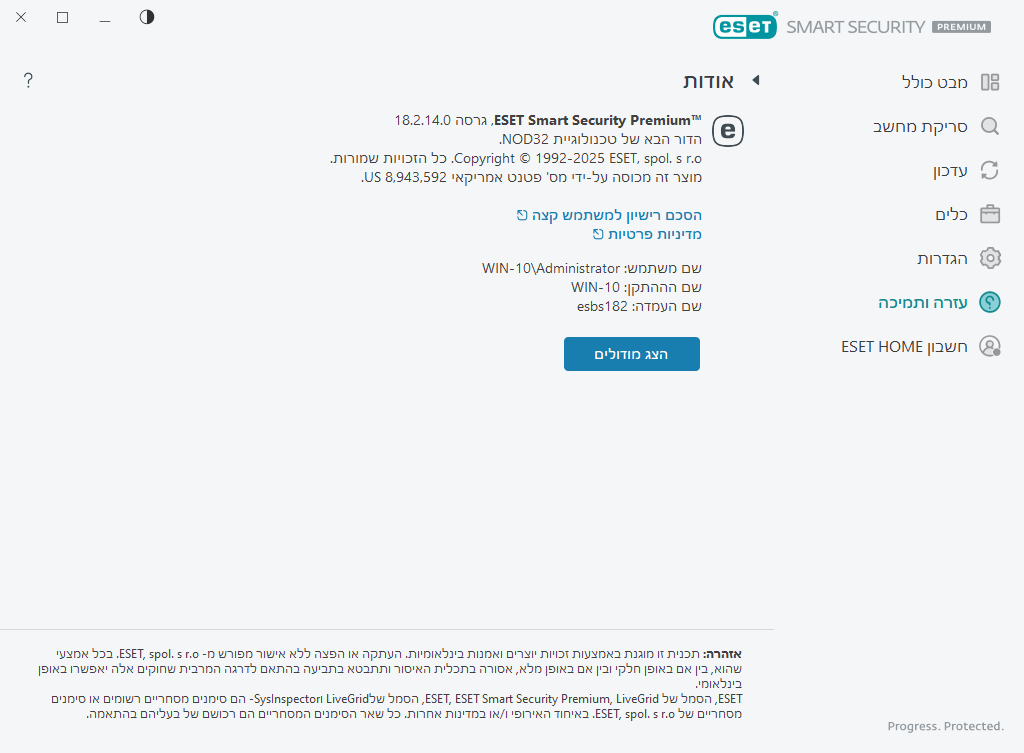Screen dimensions: 1024x753
Task: Click the Progress. Protected. slogan
Action: point(945,726)
